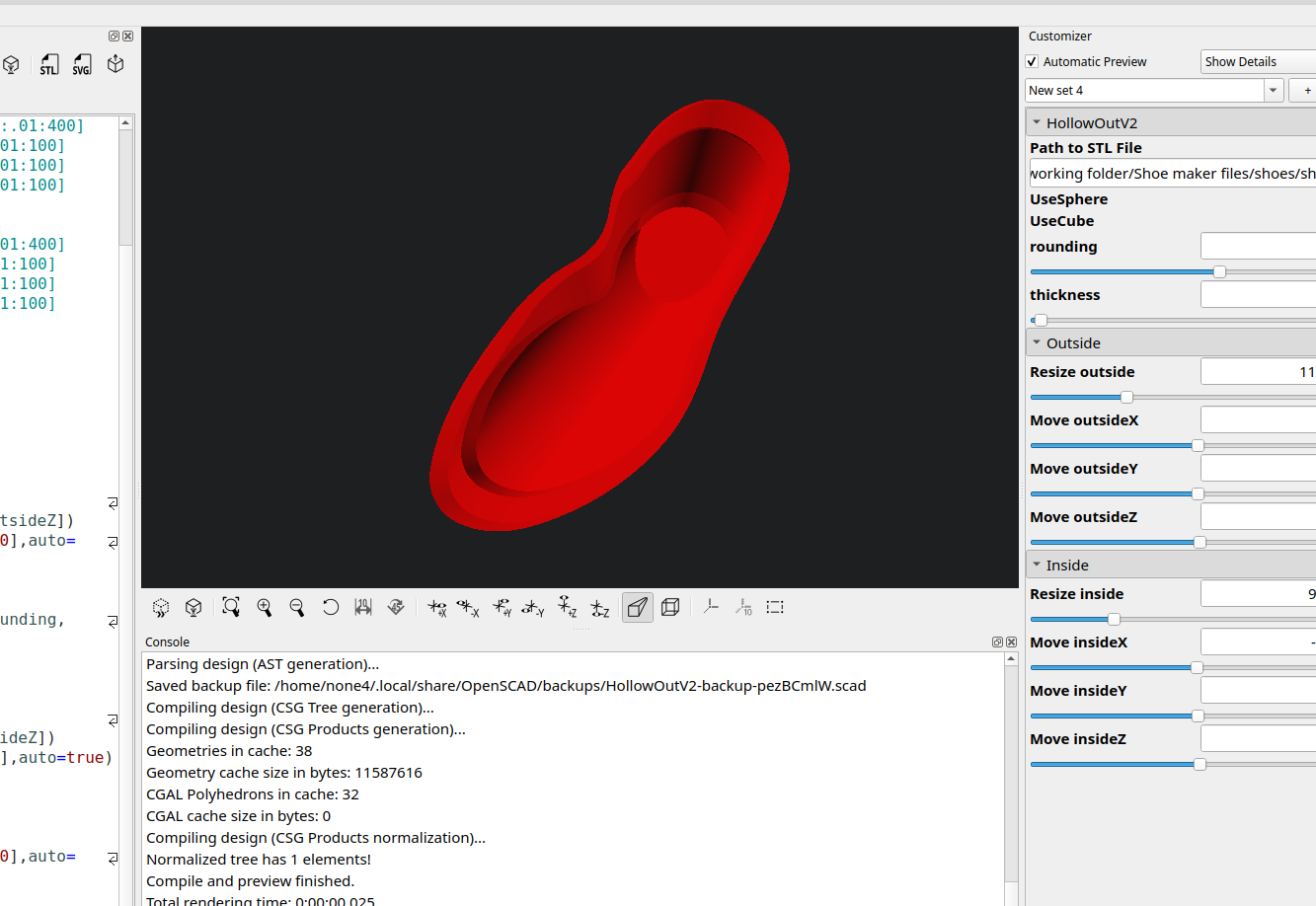Switch to the -Y (front) view

[533, 607]
